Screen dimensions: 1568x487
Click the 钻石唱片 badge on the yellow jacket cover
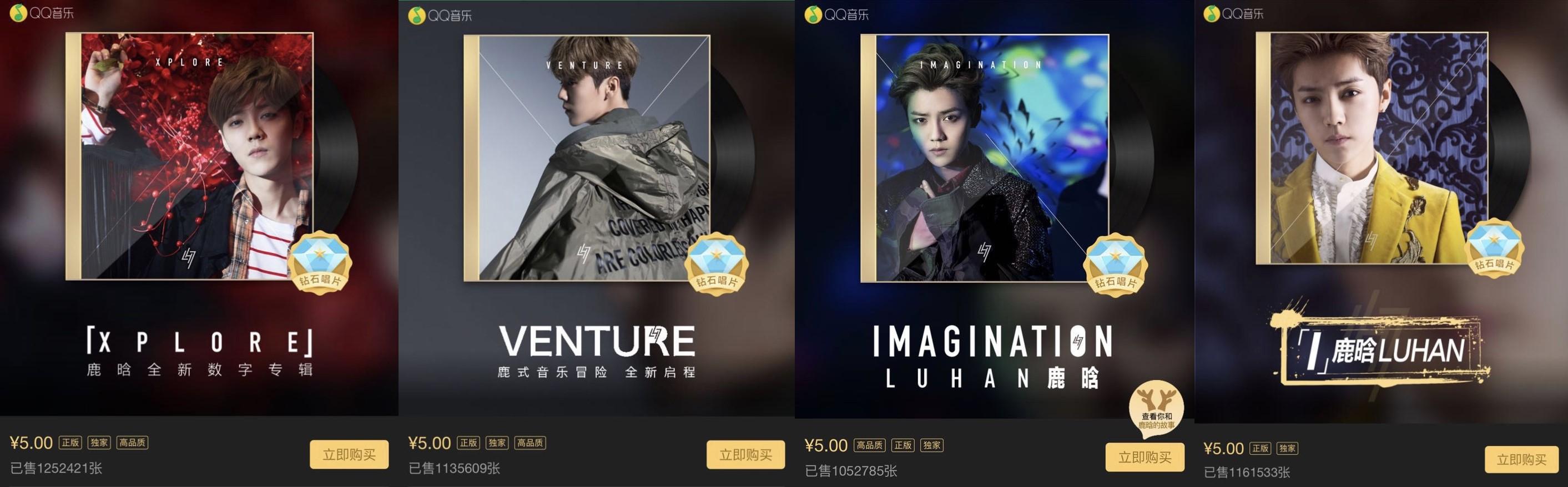(1494, 247)
